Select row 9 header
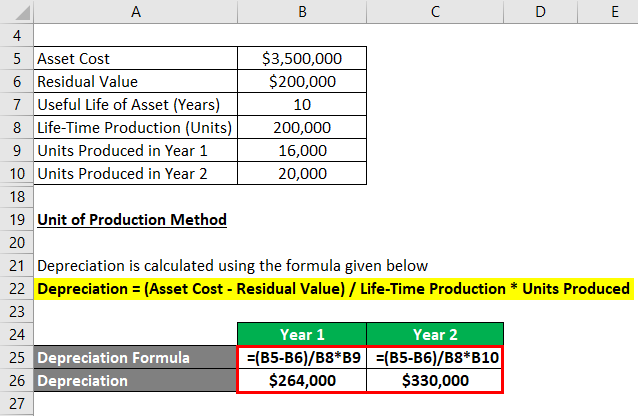This screenshot has width=638, height=416. [x=17, y=151]
